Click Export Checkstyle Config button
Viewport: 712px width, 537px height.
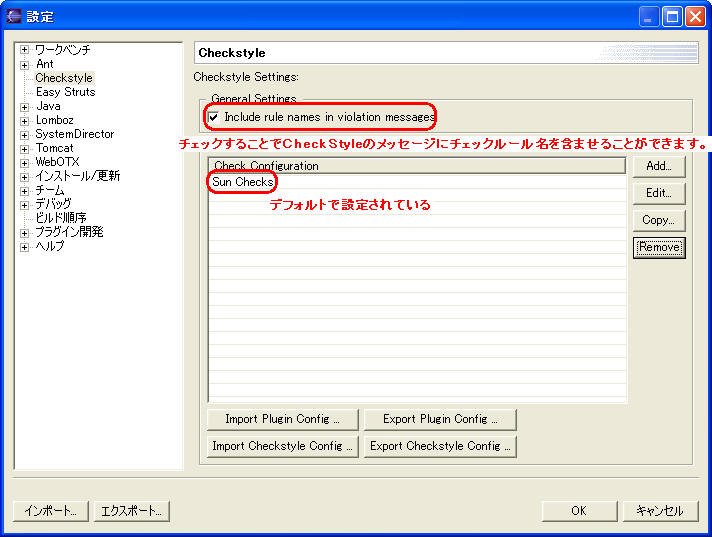pos(440,446)
